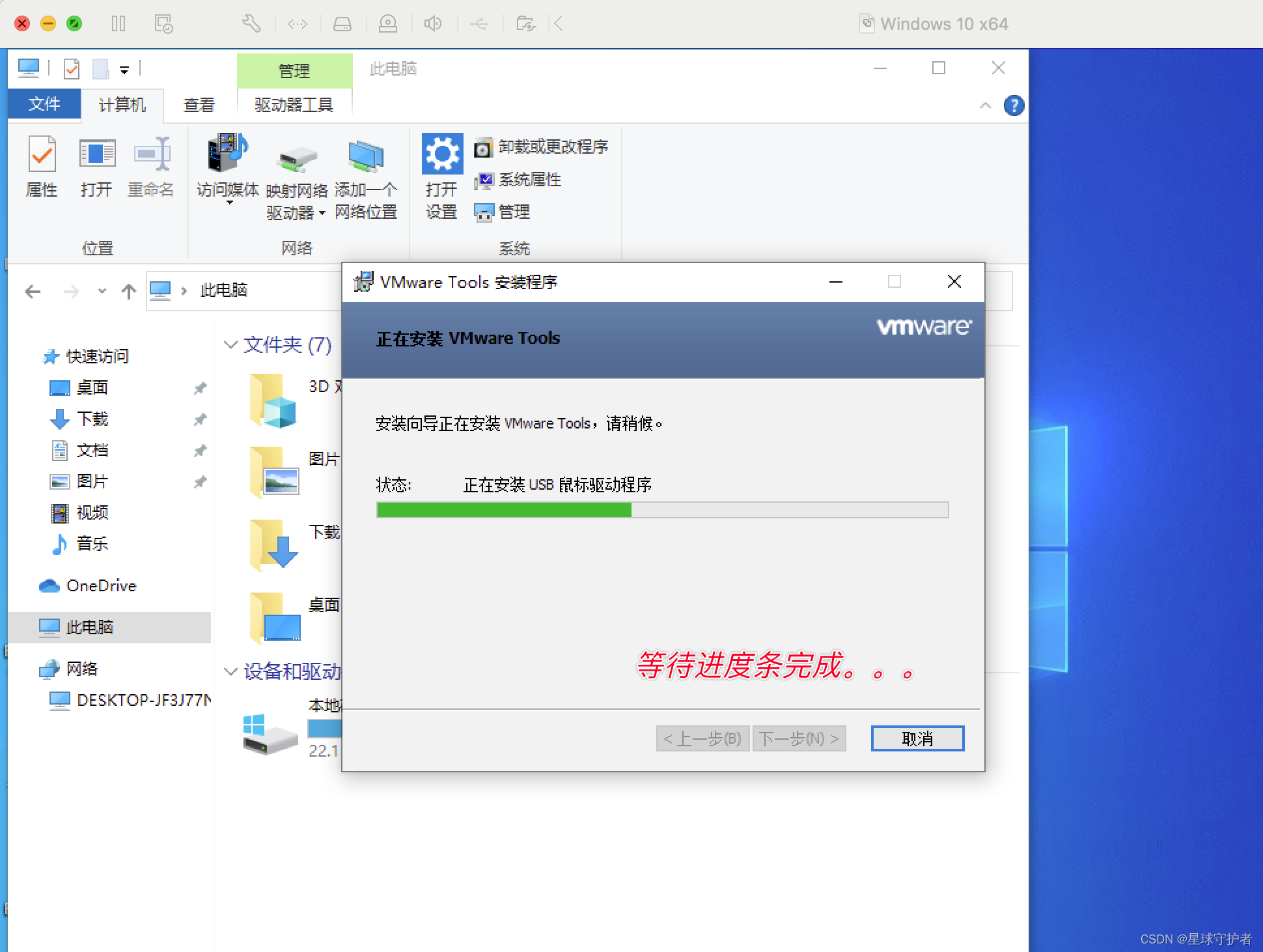
Task: Select the local disk drive icon
Action: 270,735
